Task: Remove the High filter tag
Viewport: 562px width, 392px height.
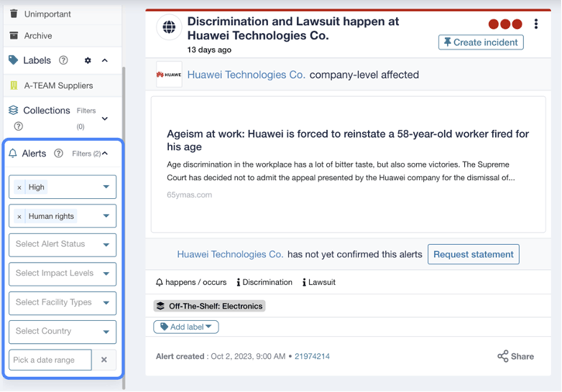Action: [19, 187]
